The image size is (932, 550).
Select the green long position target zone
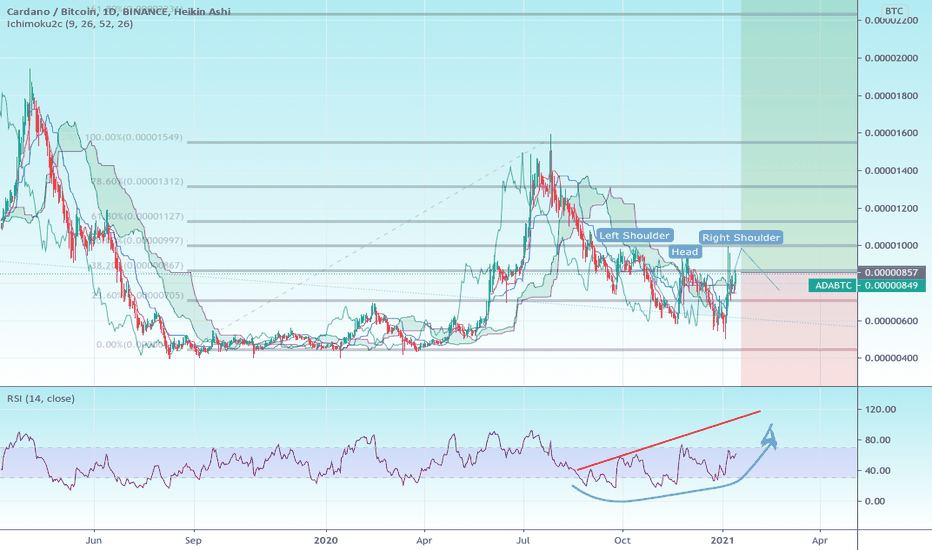point(799,136)
